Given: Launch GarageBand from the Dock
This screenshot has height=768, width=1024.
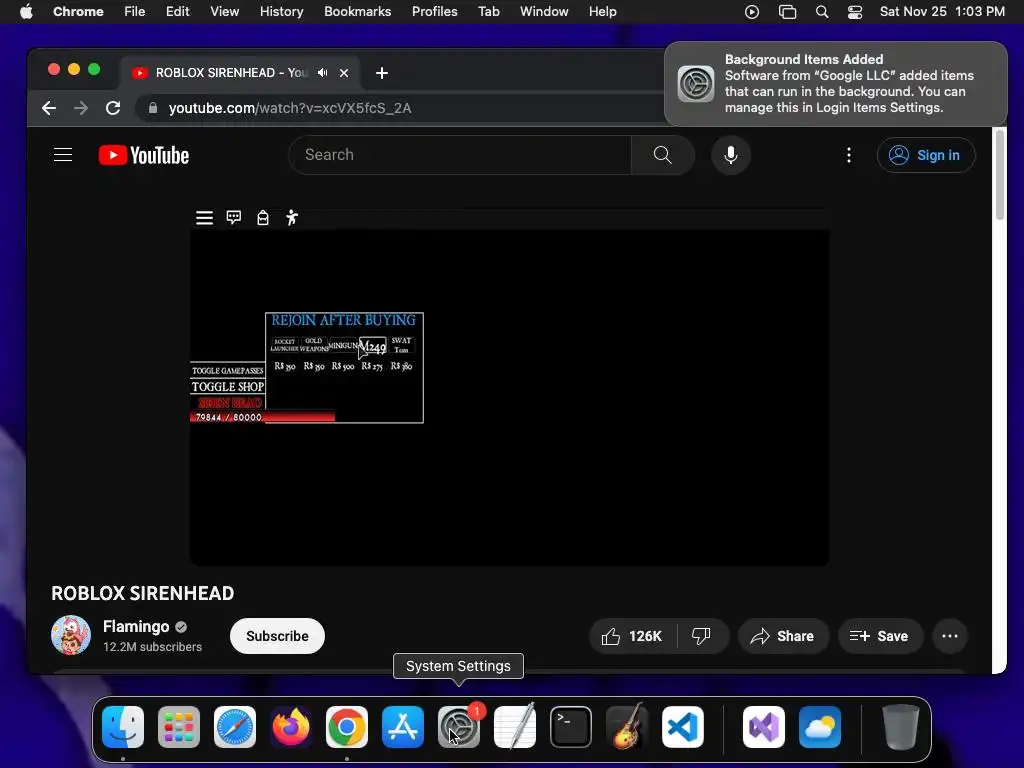Looking at the screenshot, I should (627, 727).
